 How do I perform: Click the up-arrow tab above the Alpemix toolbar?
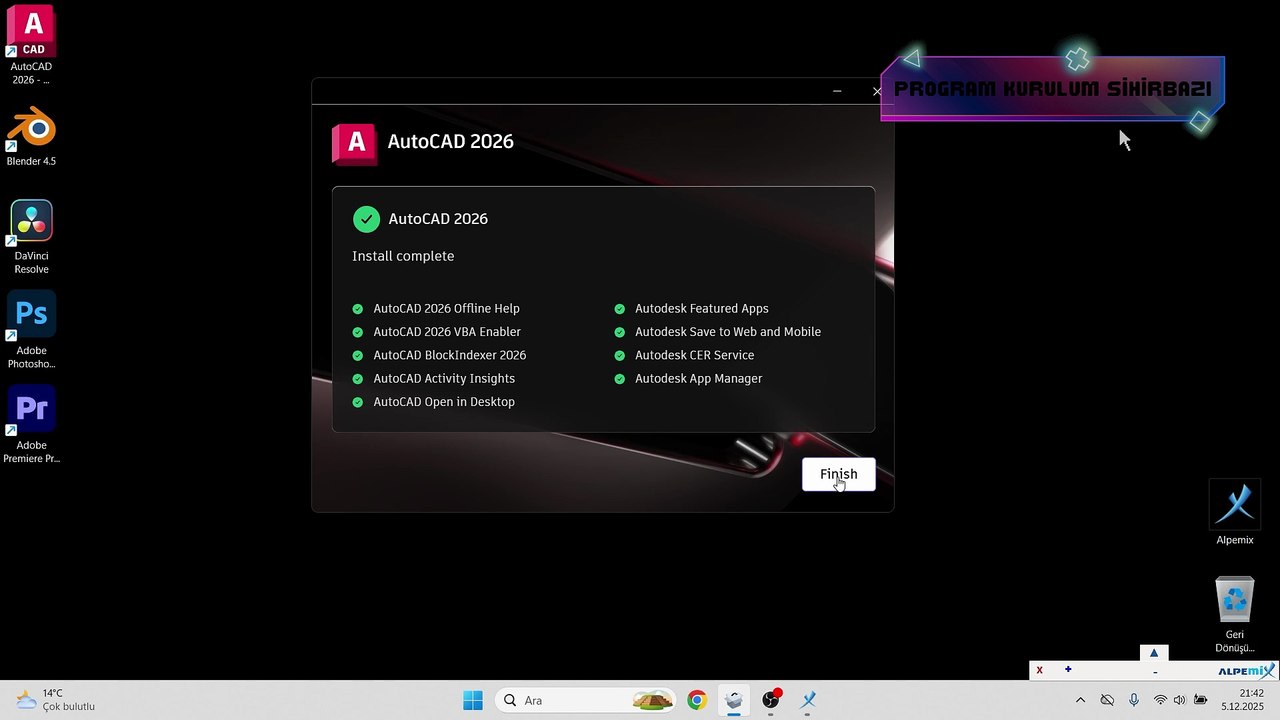(1154, 653)
